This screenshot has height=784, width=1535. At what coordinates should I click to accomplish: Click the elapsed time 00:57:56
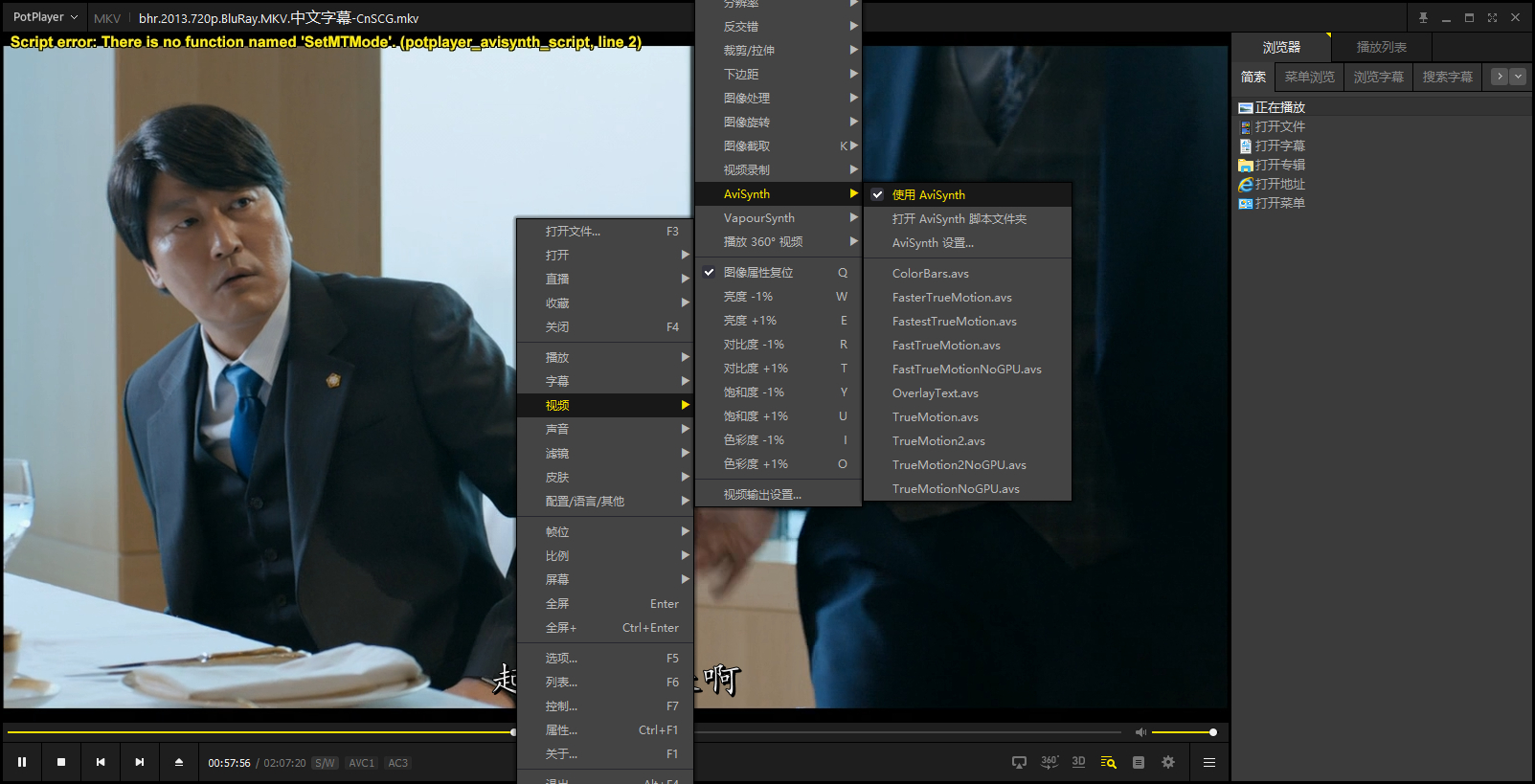[230, 763]
